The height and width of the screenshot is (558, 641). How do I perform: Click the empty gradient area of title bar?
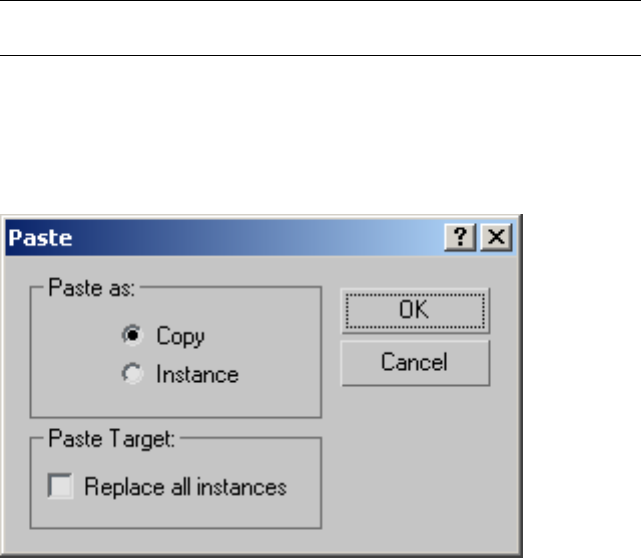pyautogui.click(x=260, y=238)
